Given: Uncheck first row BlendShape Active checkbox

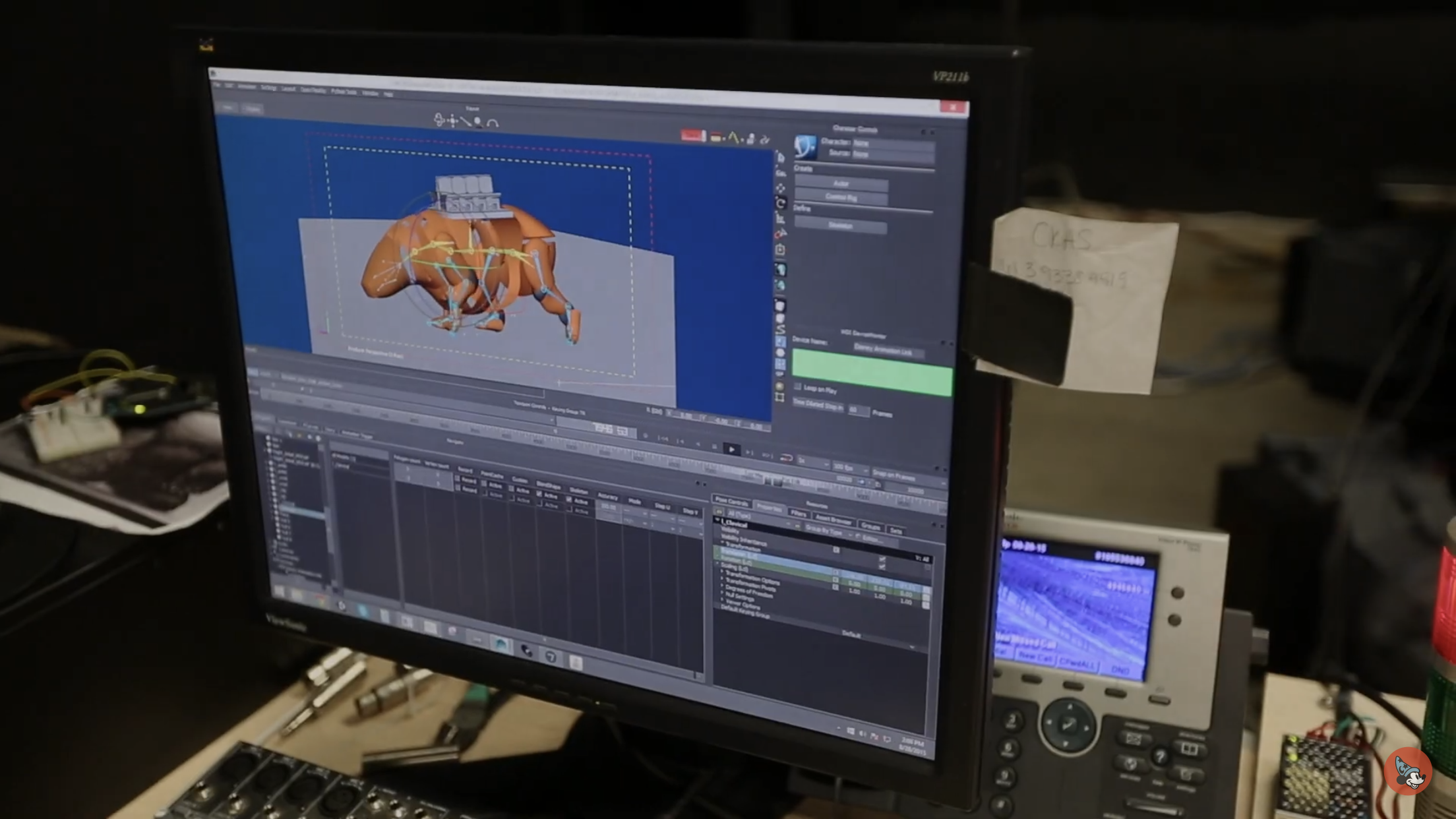Looking at the screenshot, I should (x=539, y=494).
